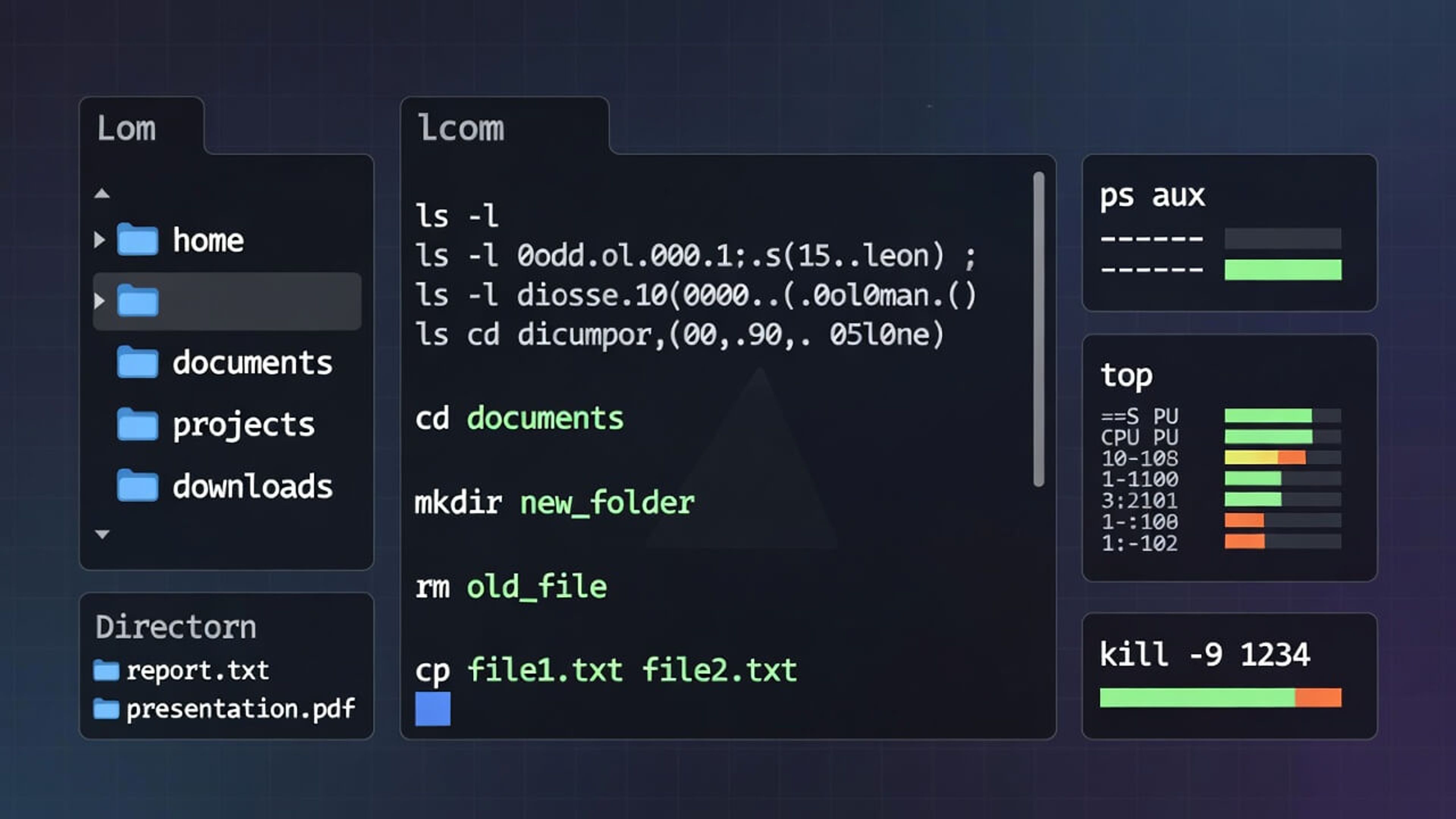1456x819 pixels.
Task: Click the gray bar in ps aux panel
Action: (x=1283, y=238)
